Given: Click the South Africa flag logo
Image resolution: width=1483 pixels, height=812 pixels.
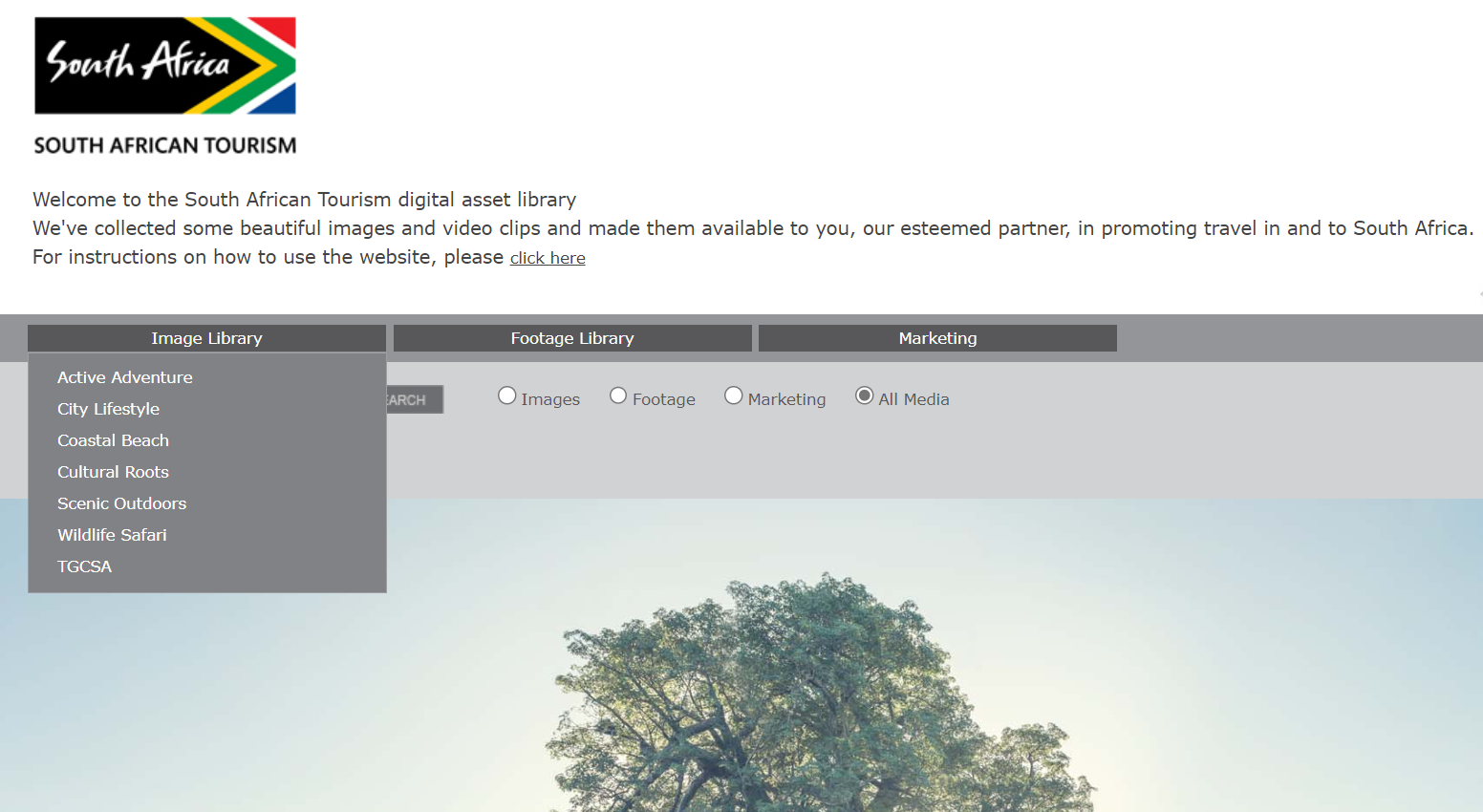Looking at the screenshot, I should tap(165, 66).
